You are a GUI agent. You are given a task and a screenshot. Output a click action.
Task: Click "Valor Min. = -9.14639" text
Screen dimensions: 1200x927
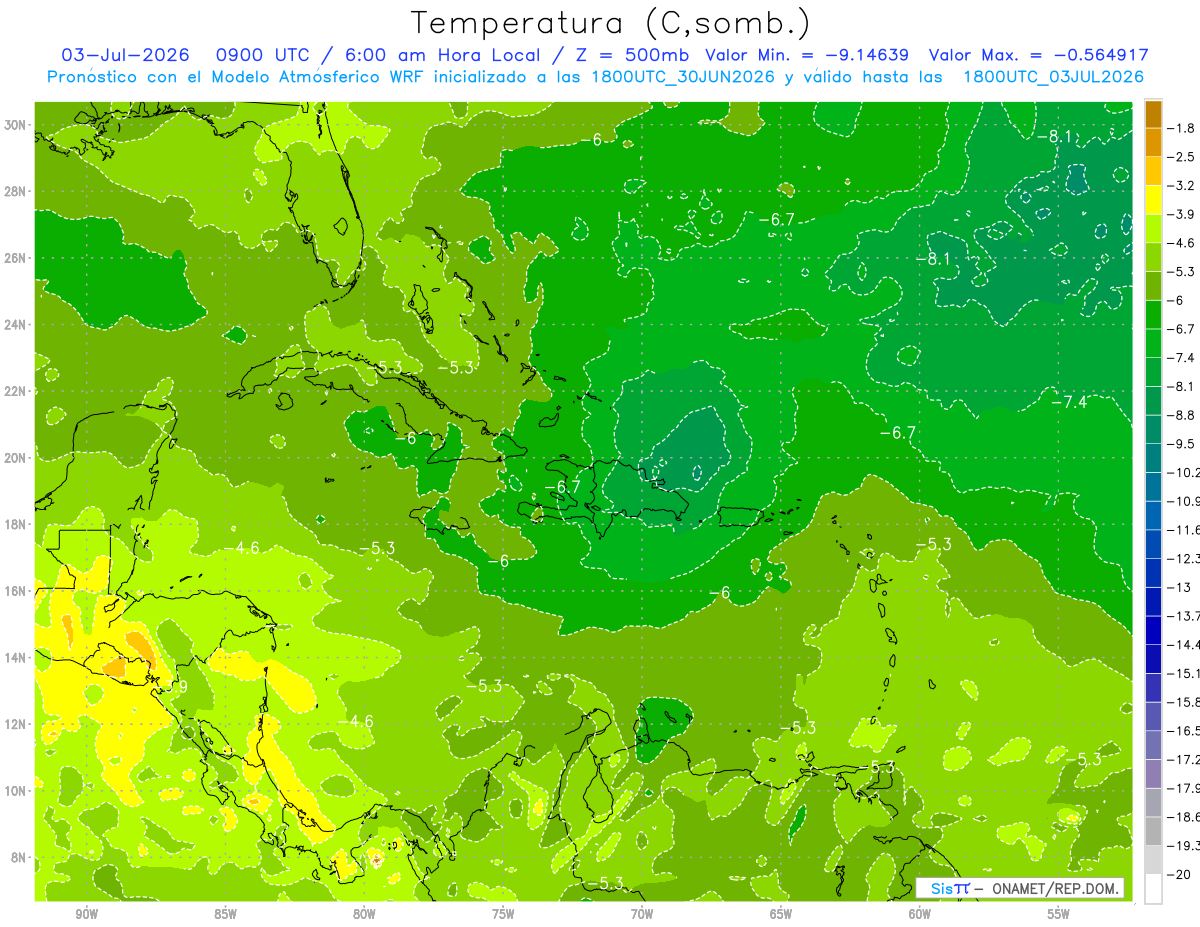coord(808,55)
